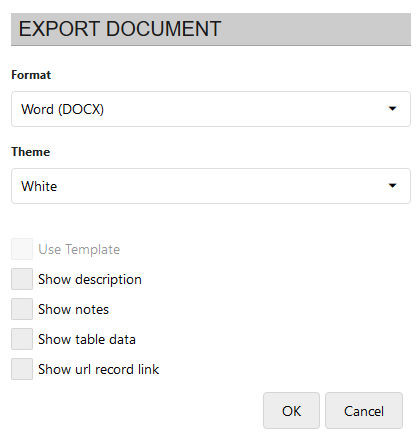Click the arrow icon of the Format combo box
420x438 pixels.
[392, 109]
